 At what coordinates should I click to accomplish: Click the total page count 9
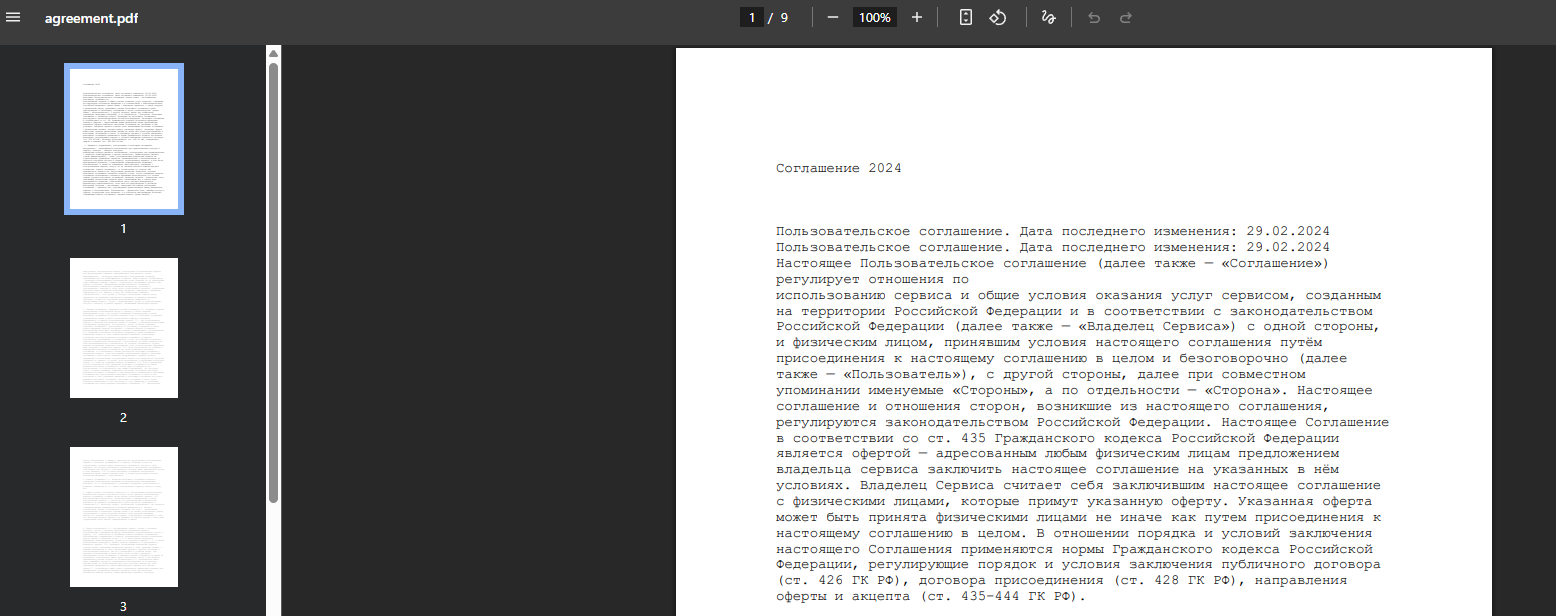(784, 18)
